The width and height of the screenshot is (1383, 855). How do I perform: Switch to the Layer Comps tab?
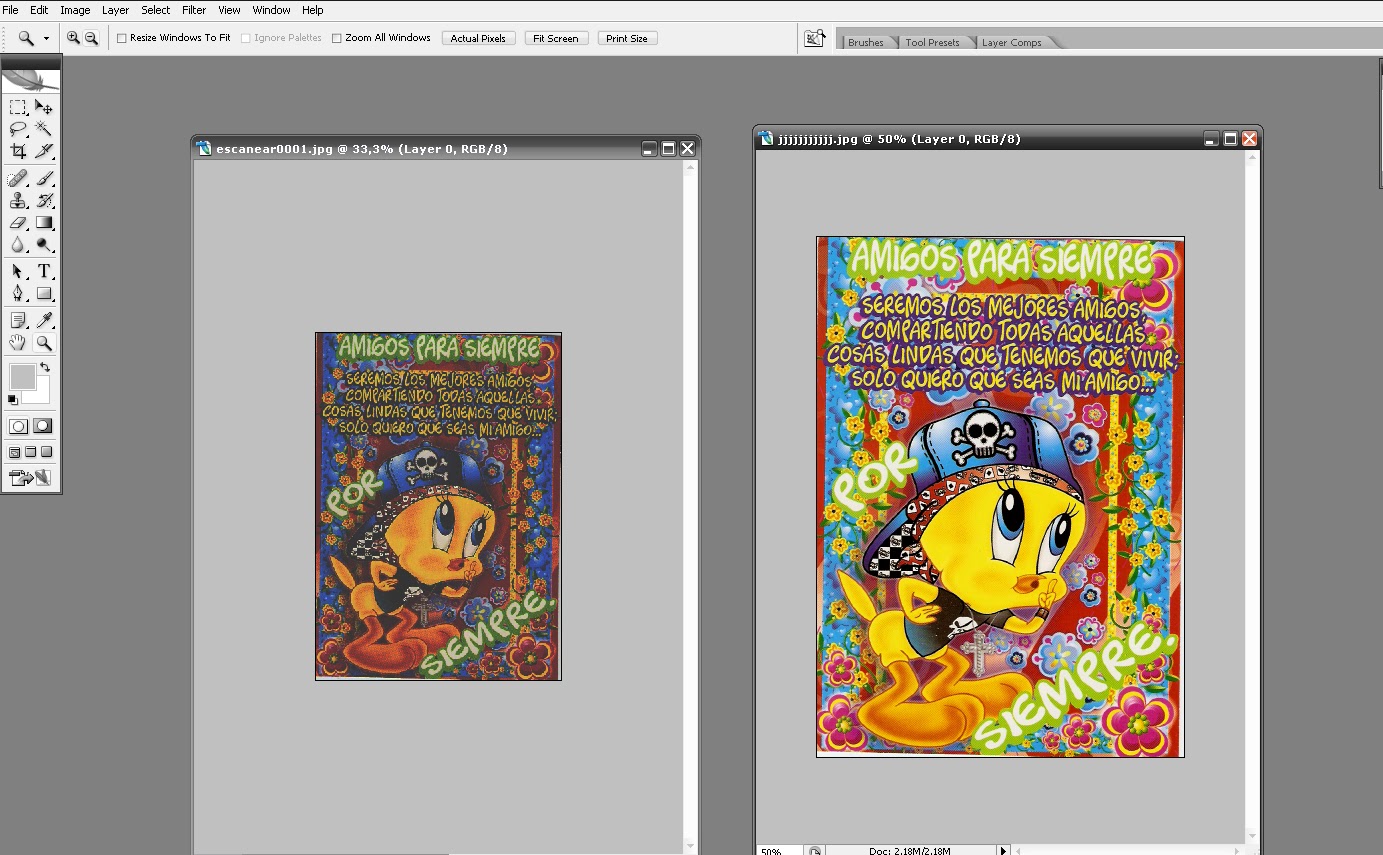coord(1011,42)
